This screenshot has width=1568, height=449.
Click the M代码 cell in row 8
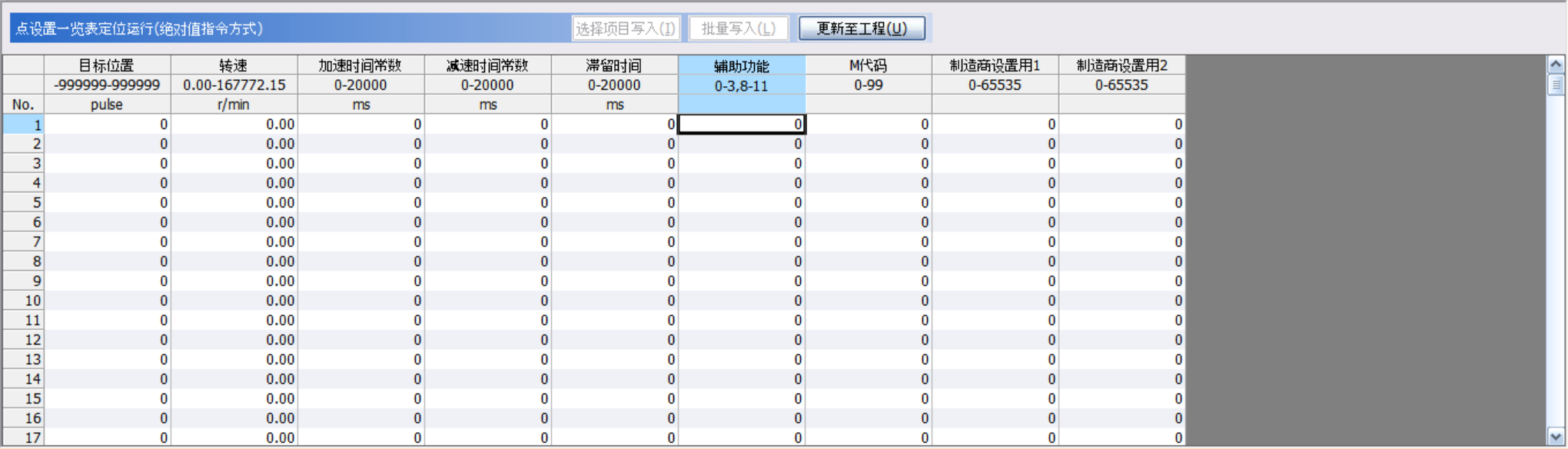pyautogui.click(x=868, y=261)
